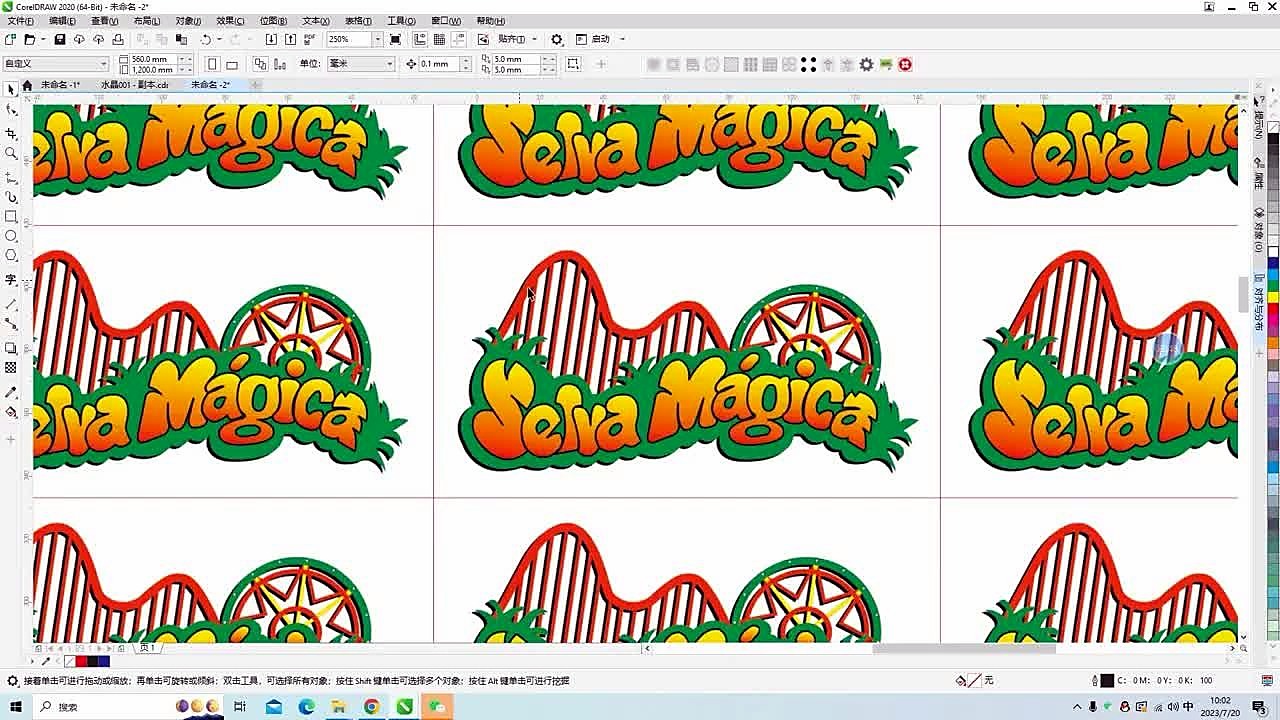Click the nudge distance 0.1 mm field
The image size is (1280, 720).
[x=439, y=64]
